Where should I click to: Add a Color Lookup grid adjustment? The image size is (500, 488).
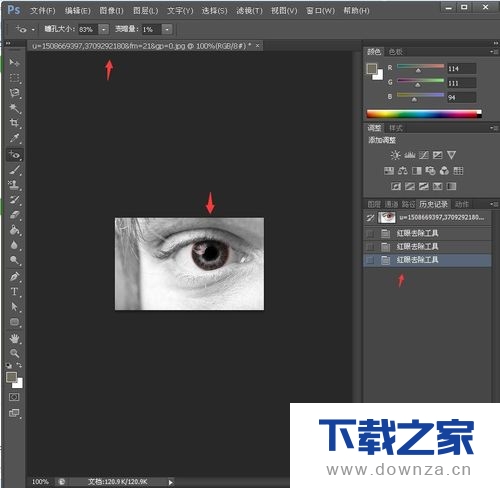[x=458, y=171]
